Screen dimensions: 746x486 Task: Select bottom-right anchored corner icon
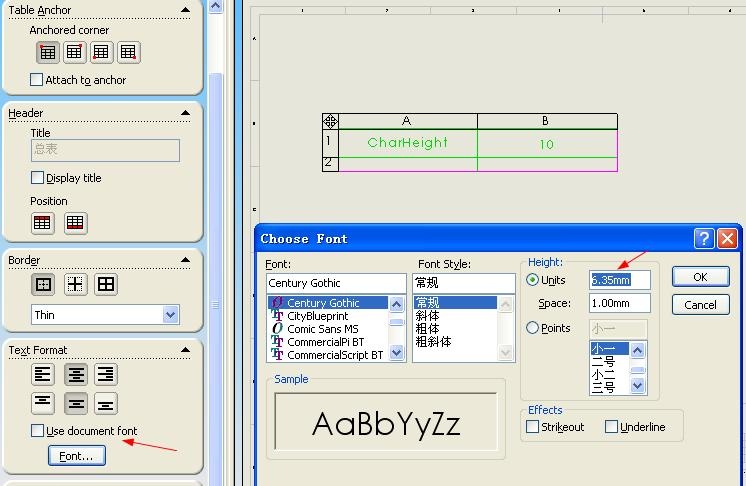pos(128,52)
